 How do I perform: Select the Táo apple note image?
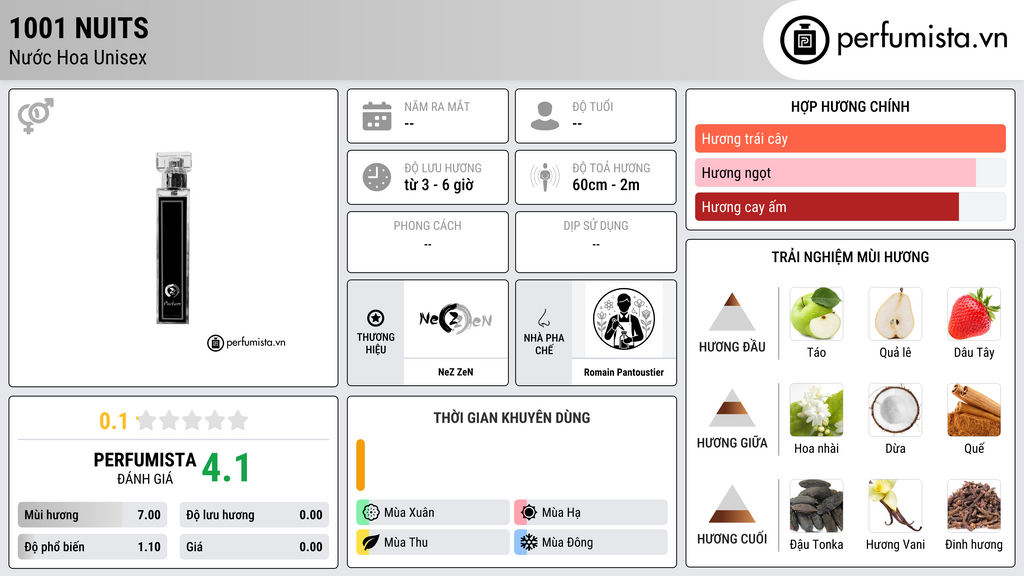tap(816, 314)
